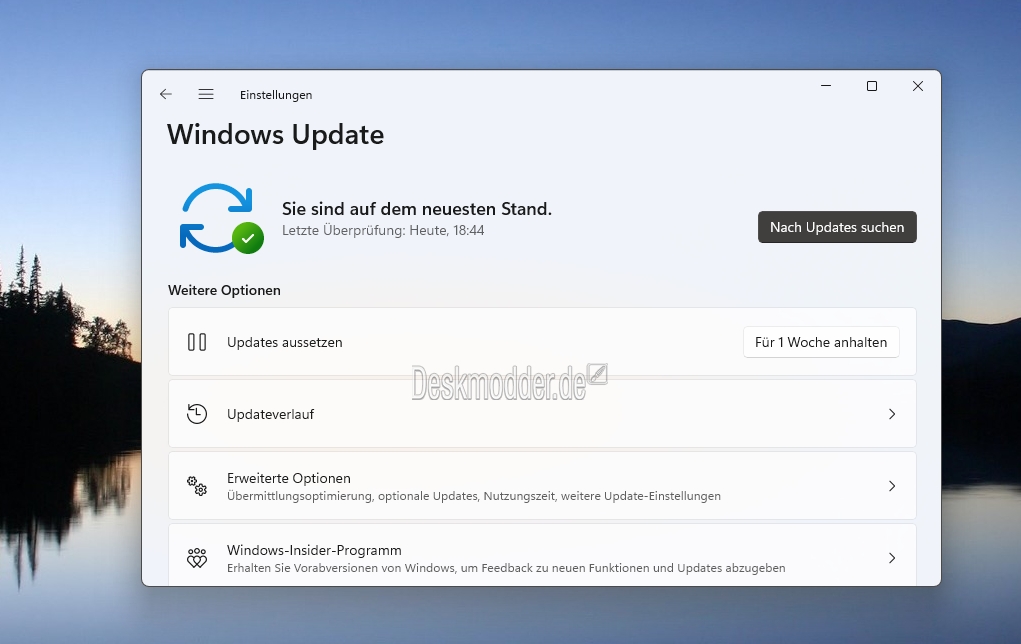Viewport: 1021px width, 644px height.
Task: Open Erweiterte Optionen entry
Action: 542,486
